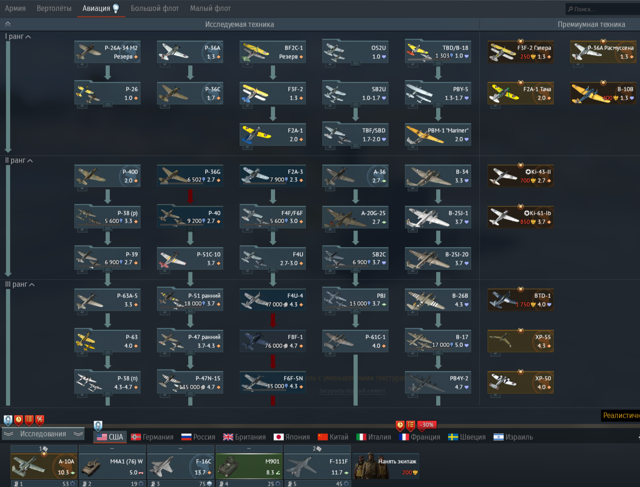The image size is (640, 487).
Task: Select the B-34 bomber card
Action: click(438, 176)
